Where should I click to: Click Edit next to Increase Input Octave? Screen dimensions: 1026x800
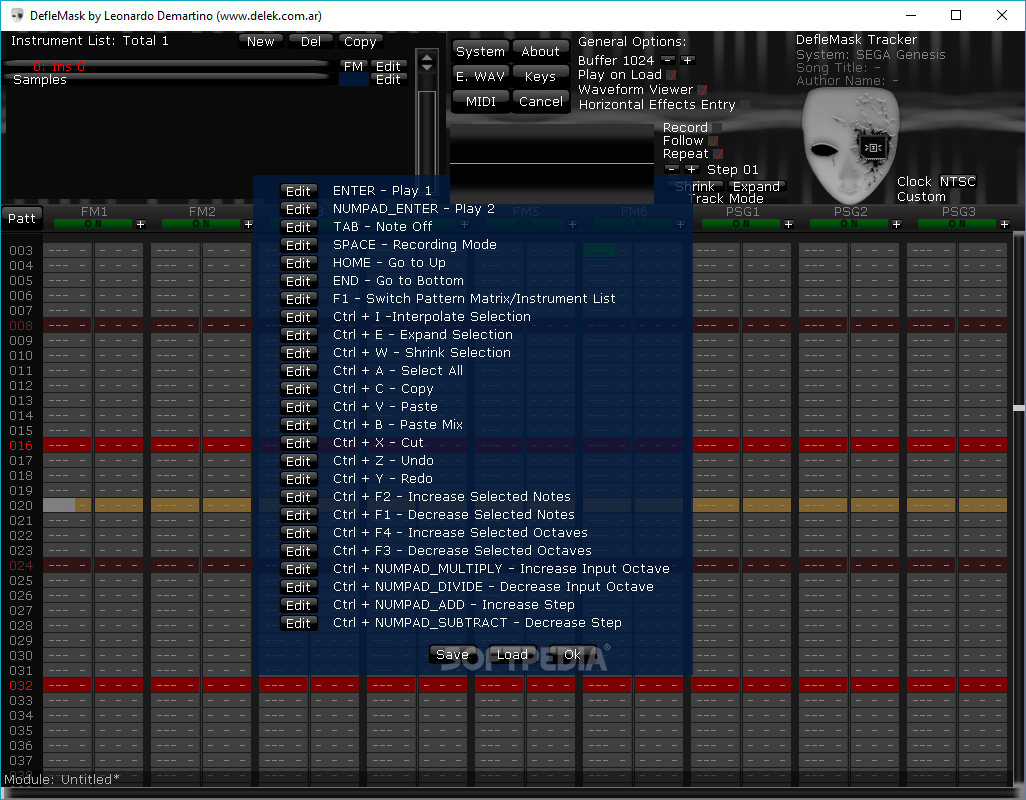point(298,569)
